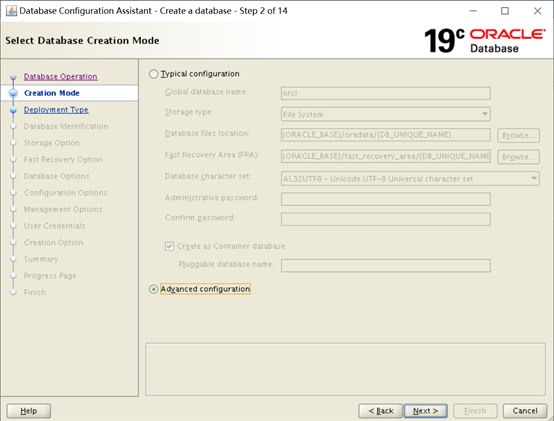Click the Next button
554x421 pixels.
(426, 411)
